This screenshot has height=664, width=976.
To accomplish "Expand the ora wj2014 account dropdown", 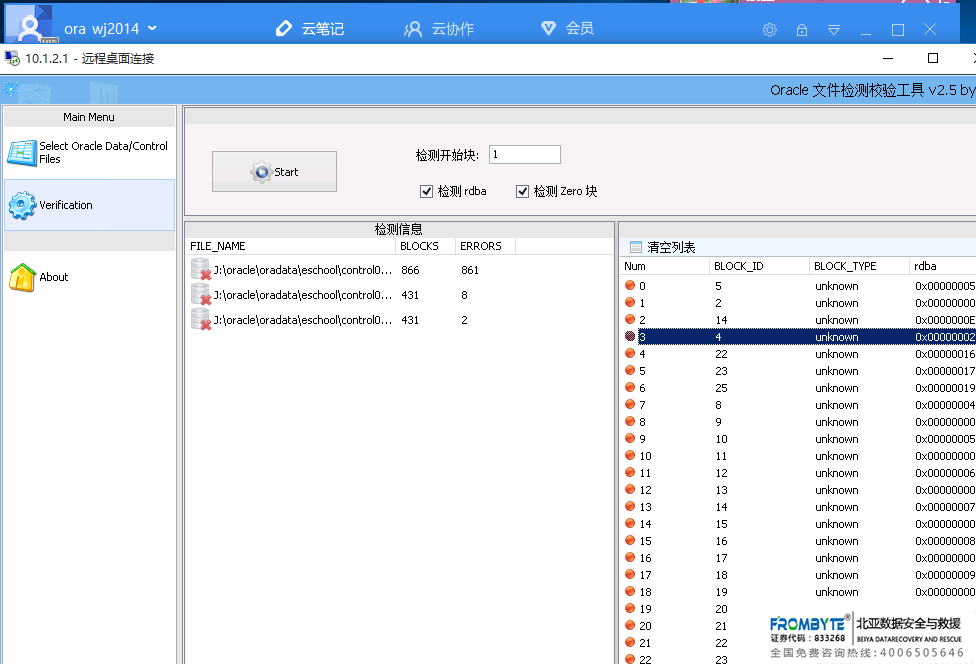I will pyautogui.click(x=152, y=28).
